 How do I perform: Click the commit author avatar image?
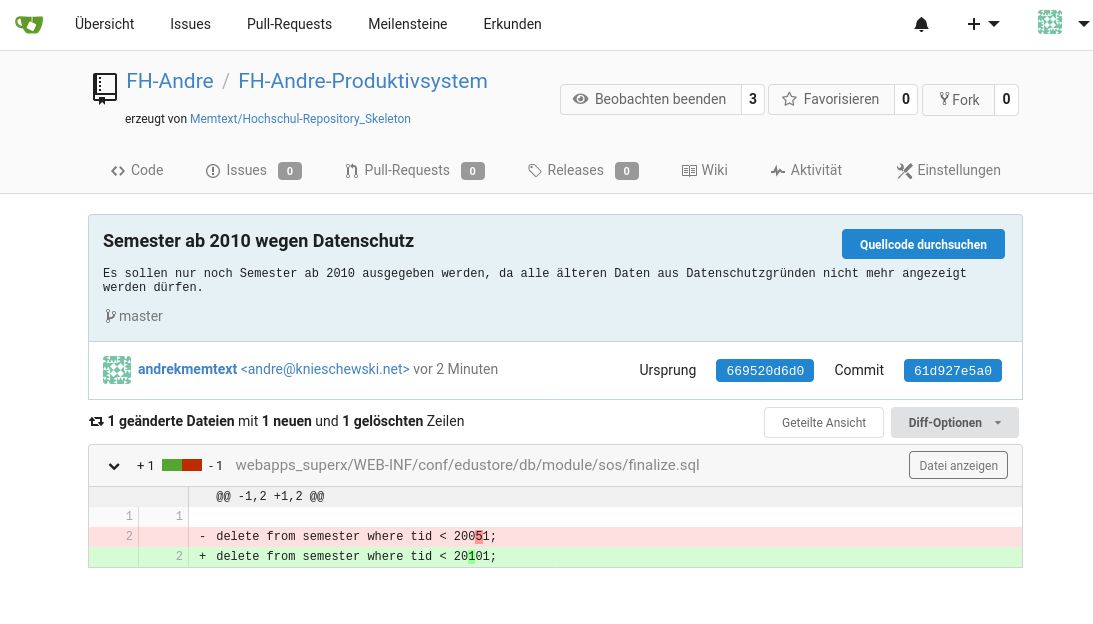(x=117, y=370)
